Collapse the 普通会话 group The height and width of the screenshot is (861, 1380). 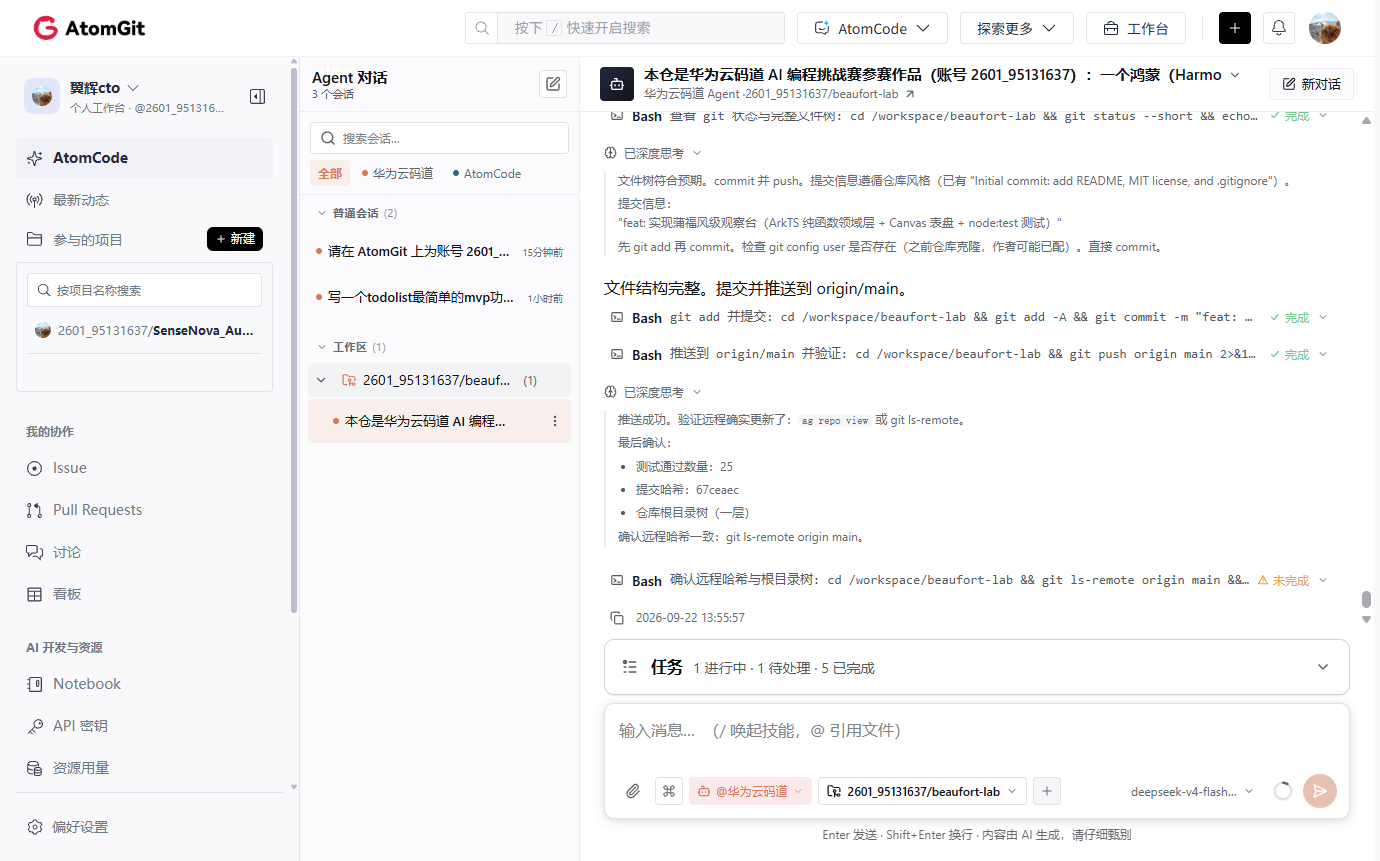pyautogui.click(x=321, y=213)
